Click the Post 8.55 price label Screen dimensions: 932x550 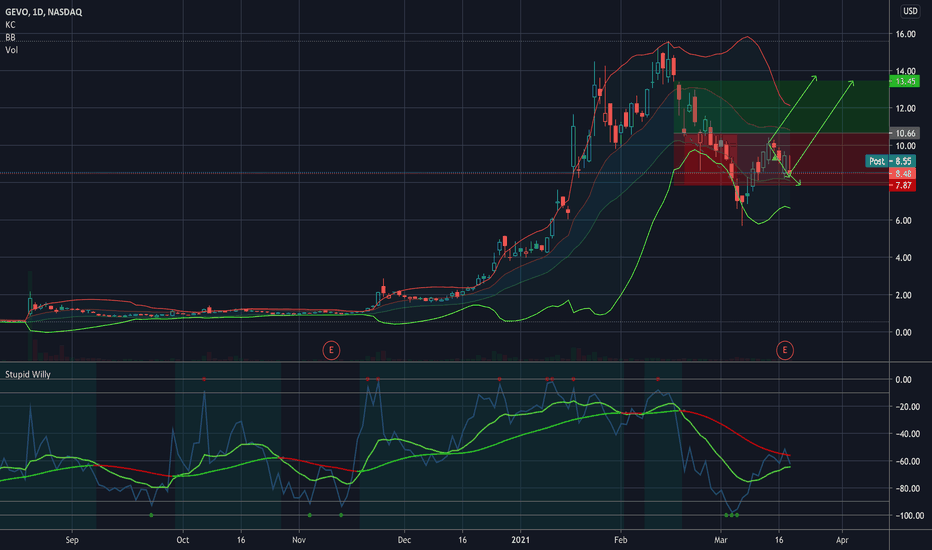(x=890, y=161)
